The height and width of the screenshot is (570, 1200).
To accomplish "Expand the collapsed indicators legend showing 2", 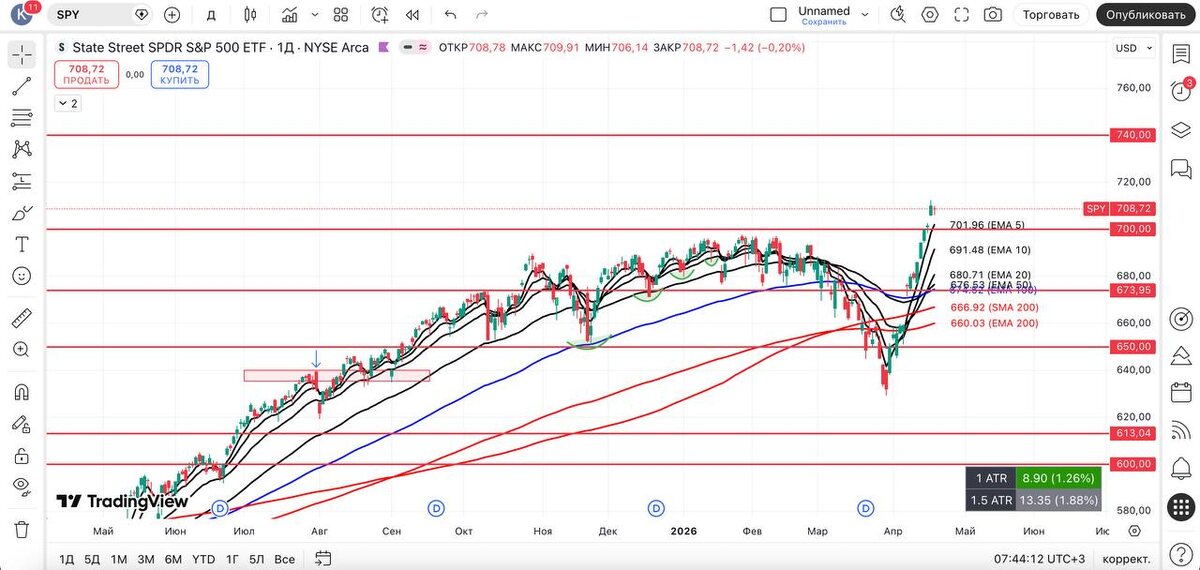I will pos(68,103).
